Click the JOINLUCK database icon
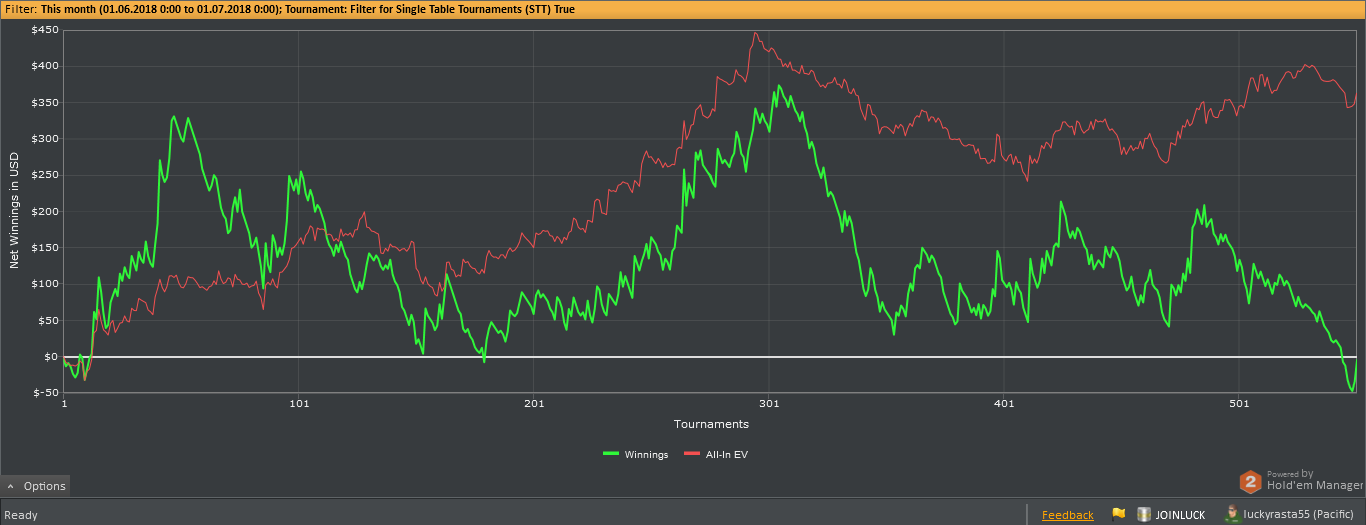Image resolution: width=1366 pixels, height=525 pixels. [1144, 514]
